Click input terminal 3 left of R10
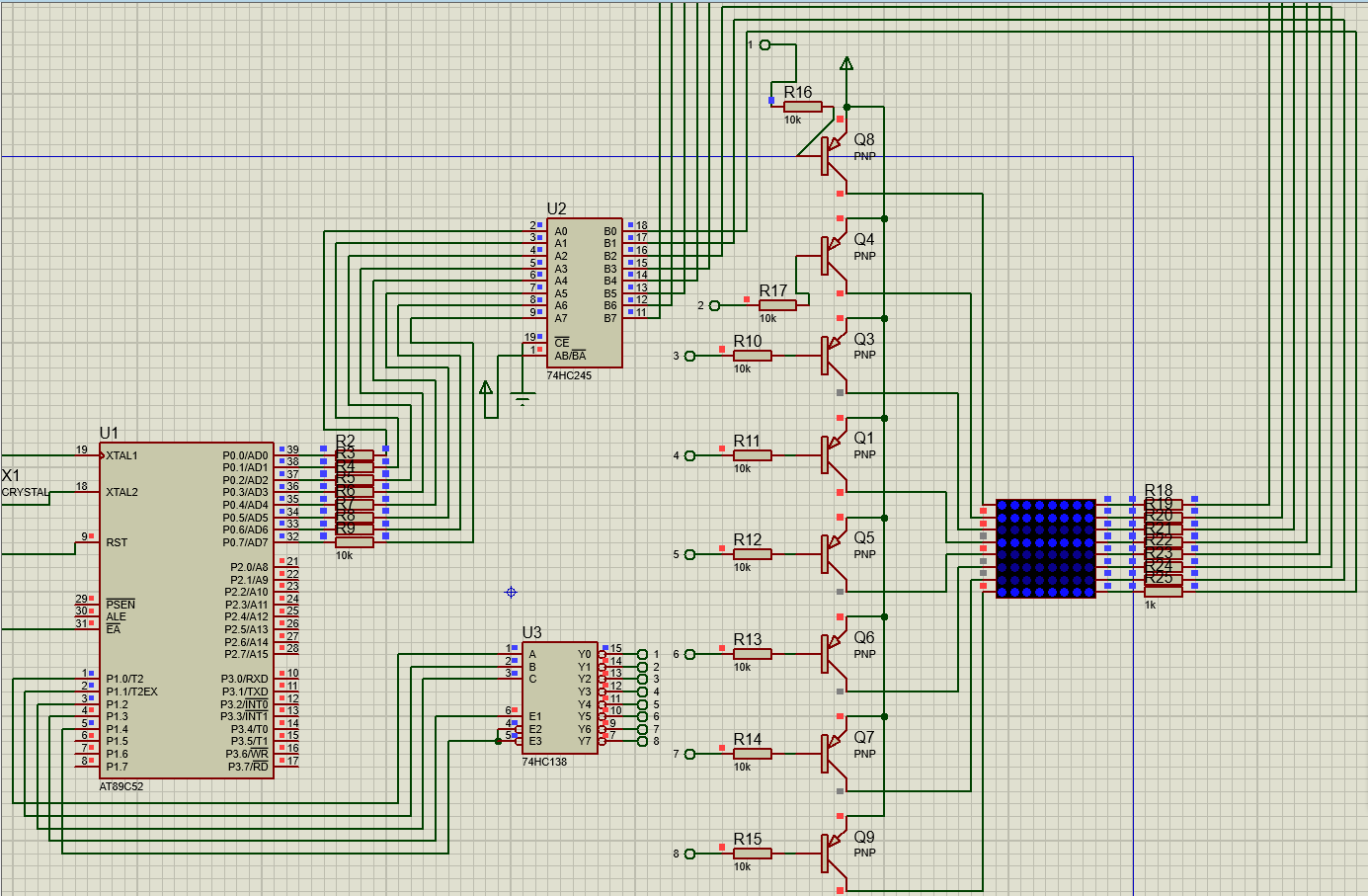 689,356
